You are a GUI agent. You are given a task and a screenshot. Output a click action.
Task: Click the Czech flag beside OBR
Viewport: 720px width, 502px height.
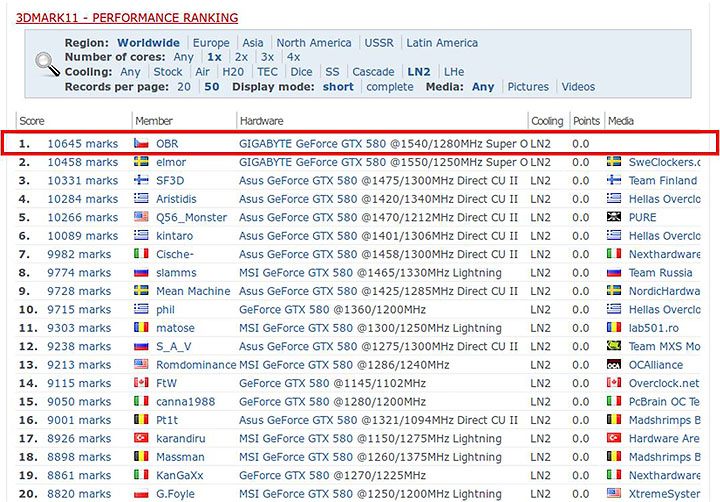pos(141,143)
